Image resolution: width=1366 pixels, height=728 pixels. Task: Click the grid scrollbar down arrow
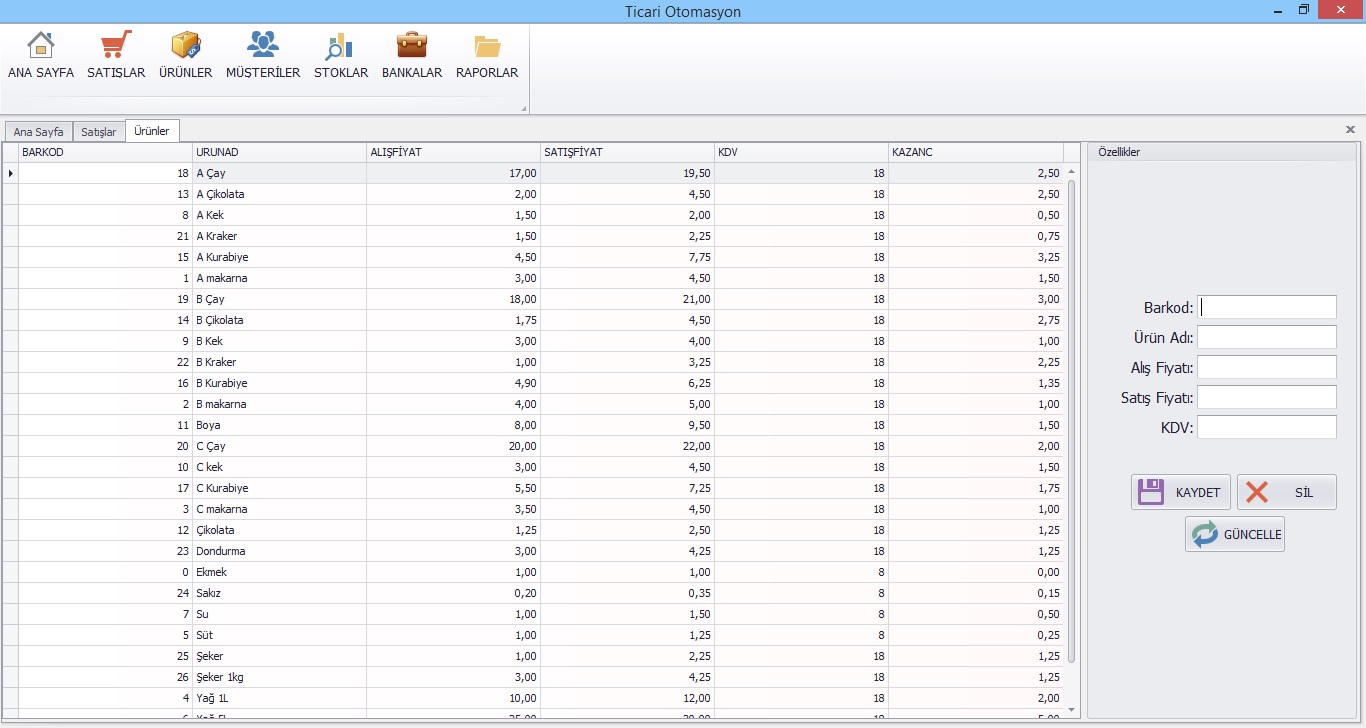(1072, 709)
